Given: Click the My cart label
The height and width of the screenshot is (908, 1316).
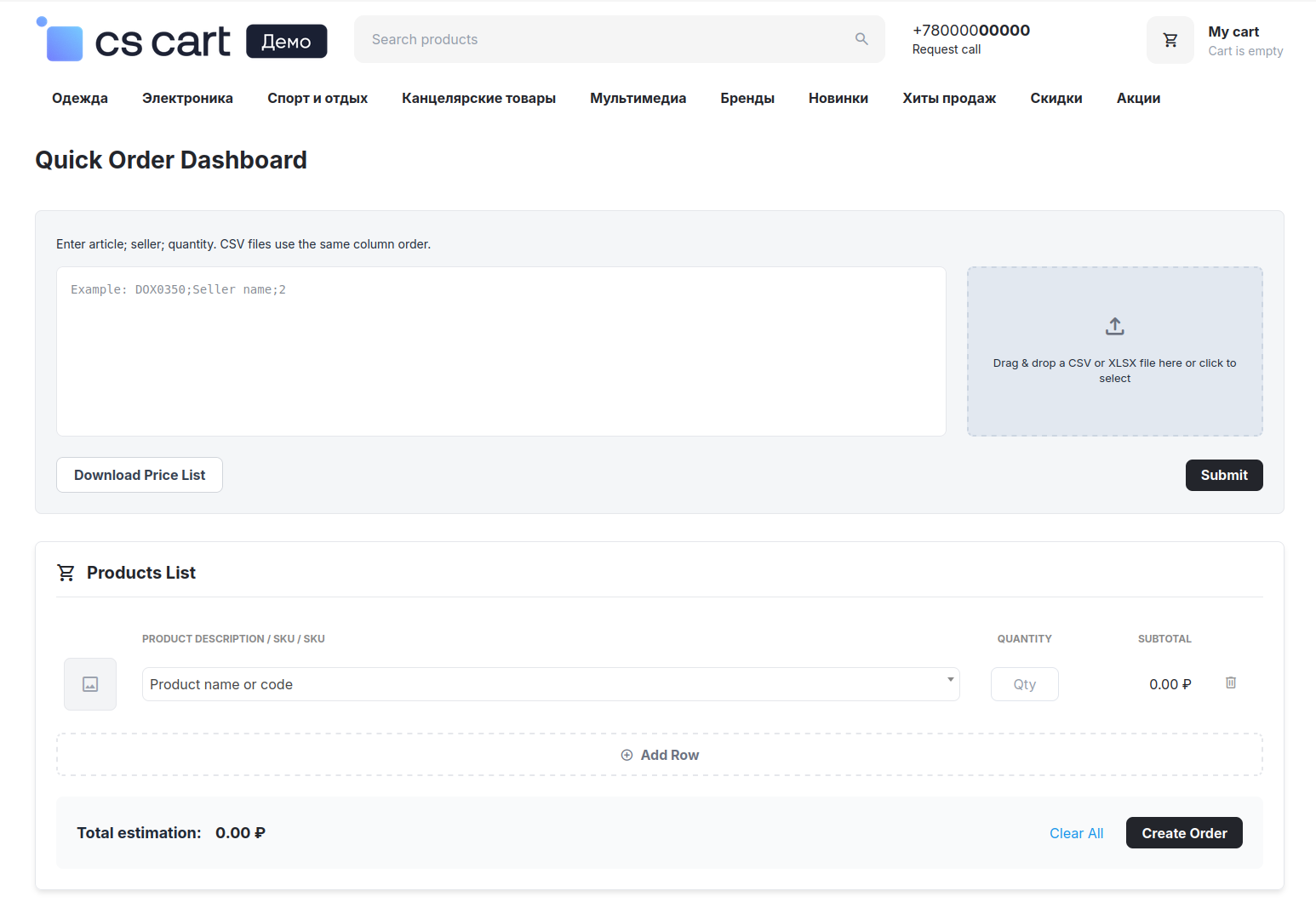Looking at the screenshot, I should [x=1233, y=31].
